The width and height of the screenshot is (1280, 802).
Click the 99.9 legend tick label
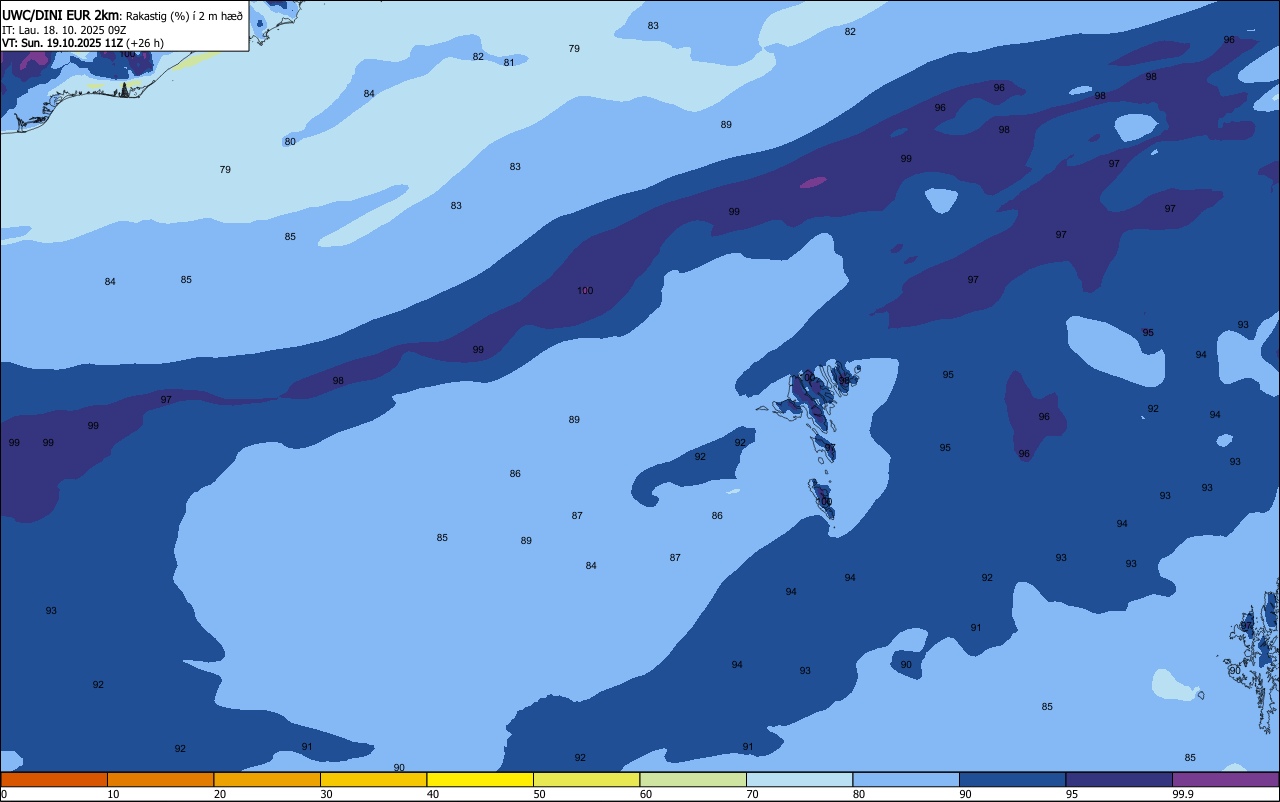pyautogui.click(x=1183, y=794)
